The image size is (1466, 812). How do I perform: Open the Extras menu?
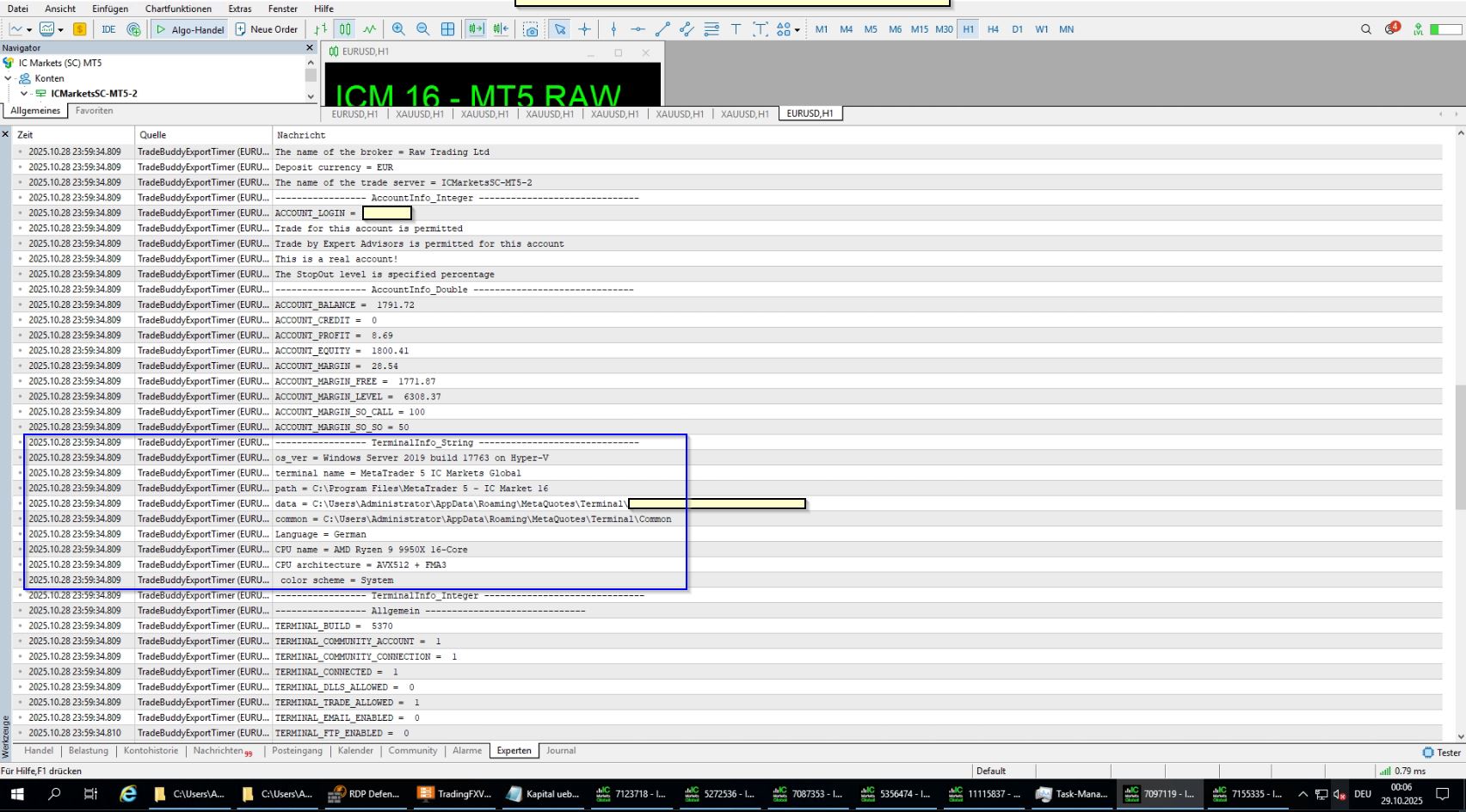[x=240, y=9]
